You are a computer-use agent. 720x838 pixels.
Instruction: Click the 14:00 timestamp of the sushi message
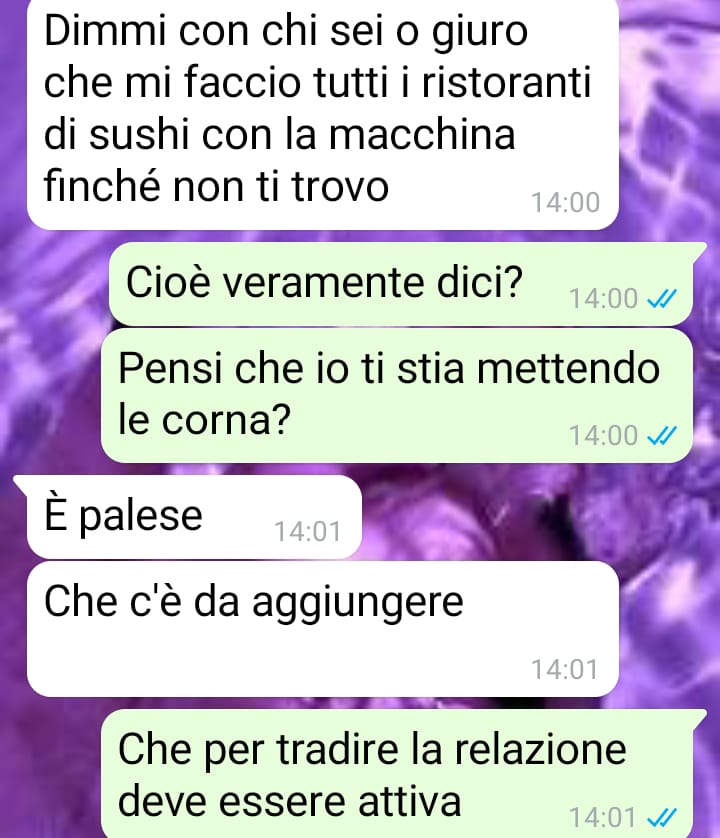565,203
